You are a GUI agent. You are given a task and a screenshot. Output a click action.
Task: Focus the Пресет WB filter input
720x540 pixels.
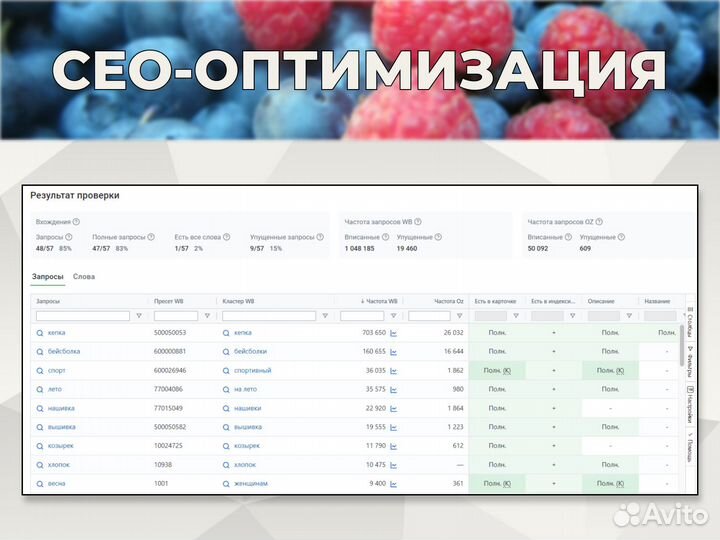coord(176,316)
